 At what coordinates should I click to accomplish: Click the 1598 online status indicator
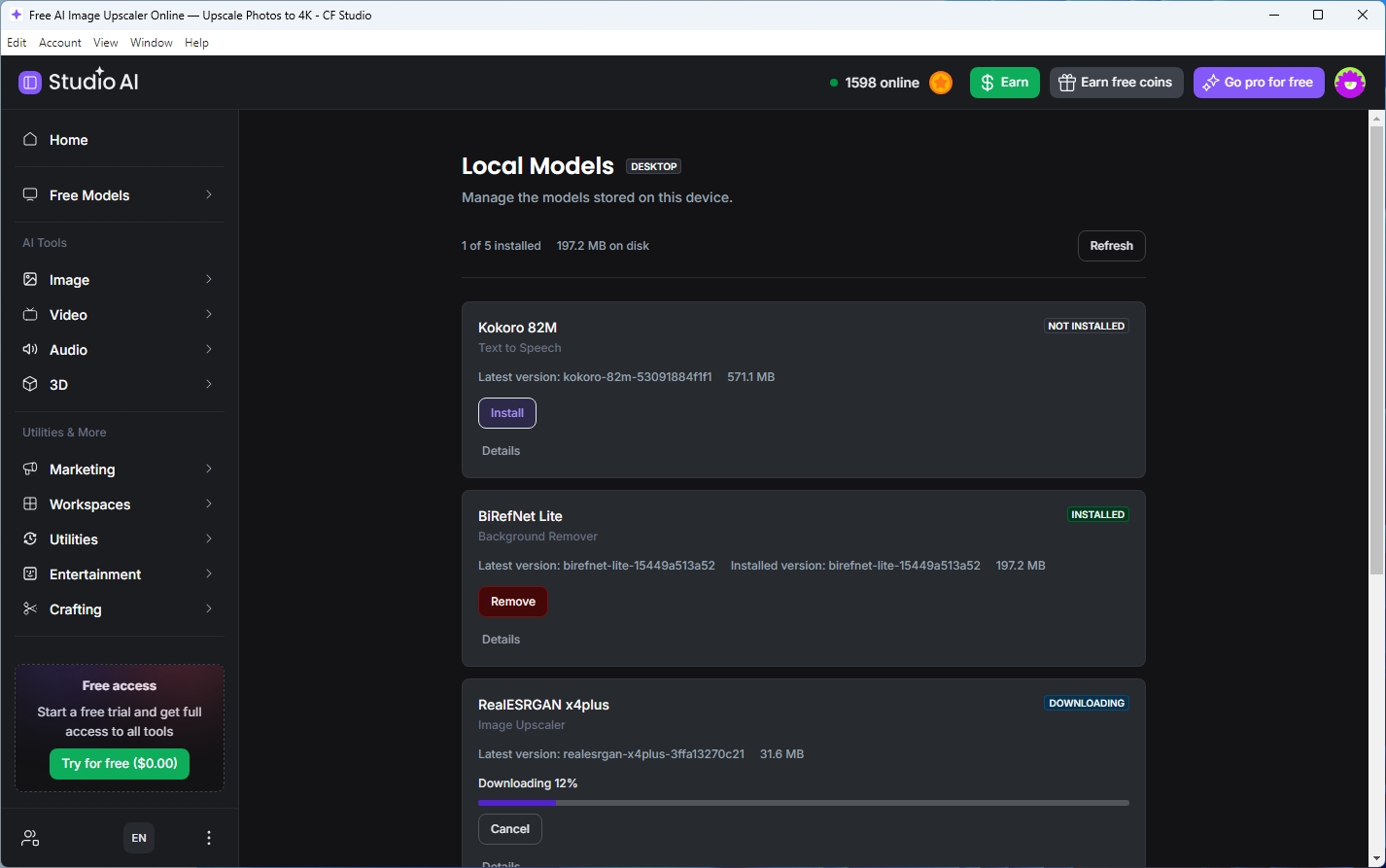(875, 83)
